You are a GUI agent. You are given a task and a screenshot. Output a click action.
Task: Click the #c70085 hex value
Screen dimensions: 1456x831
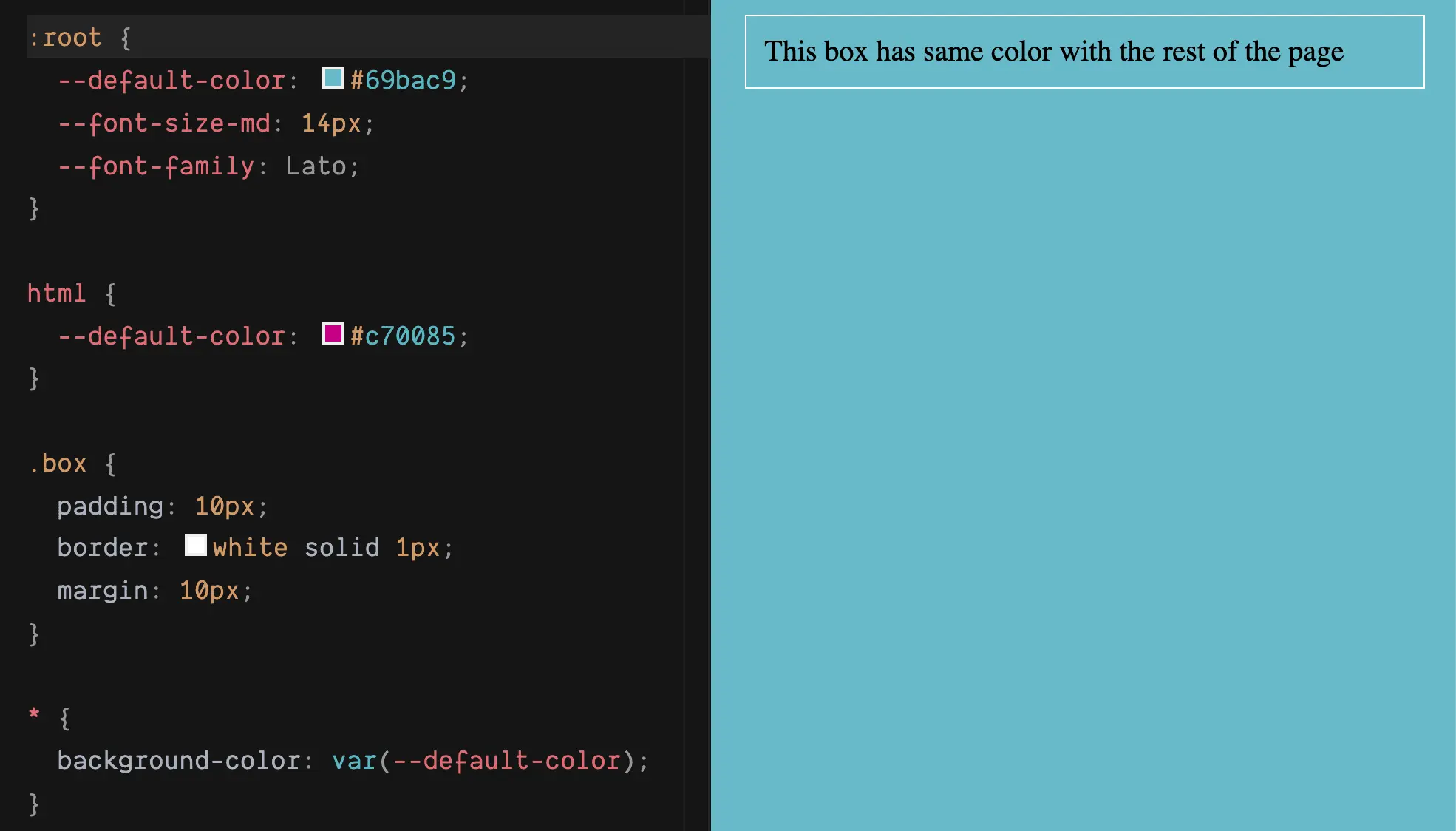click(x=403, y=336)
